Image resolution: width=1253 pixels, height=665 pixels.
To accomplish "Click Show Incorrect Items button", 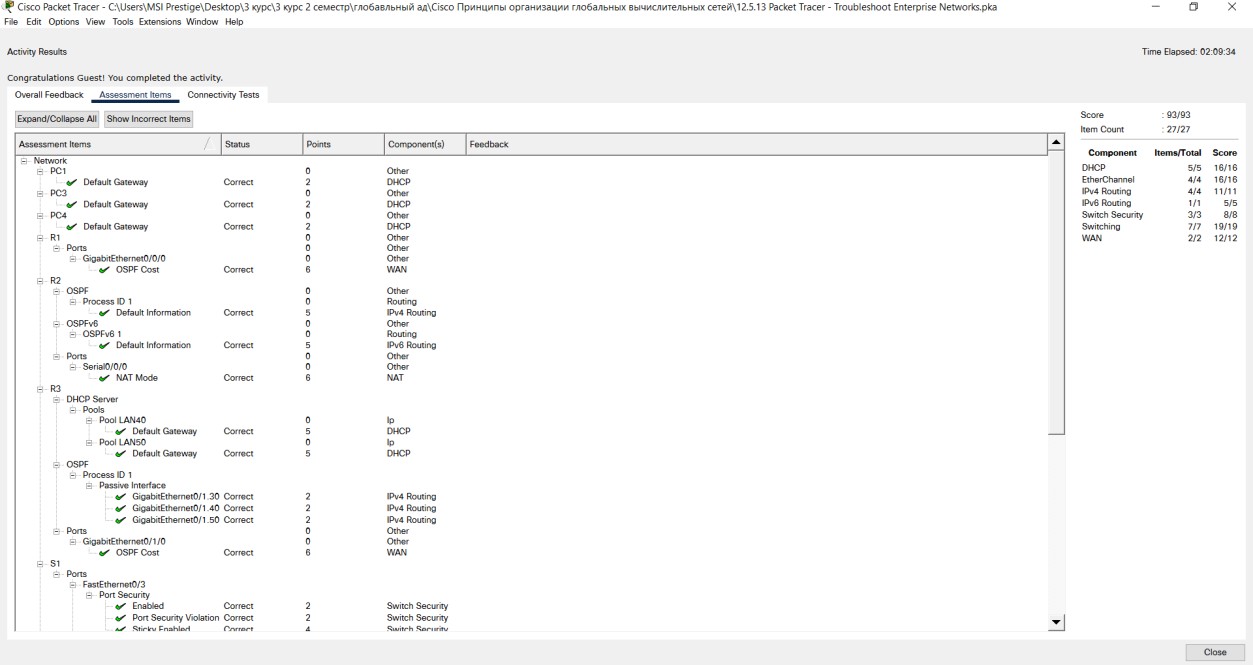I will (148, 119).
